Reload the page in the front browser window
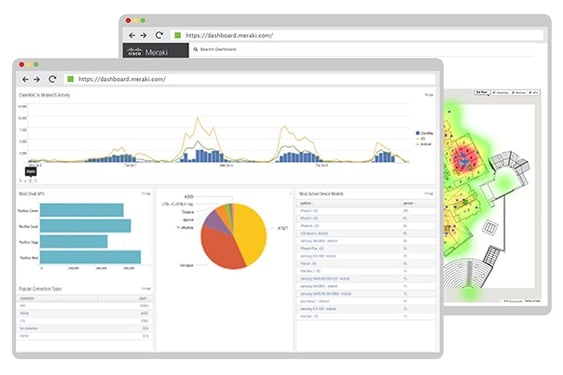This screenshot has height=375, width=563. (52, 79)
